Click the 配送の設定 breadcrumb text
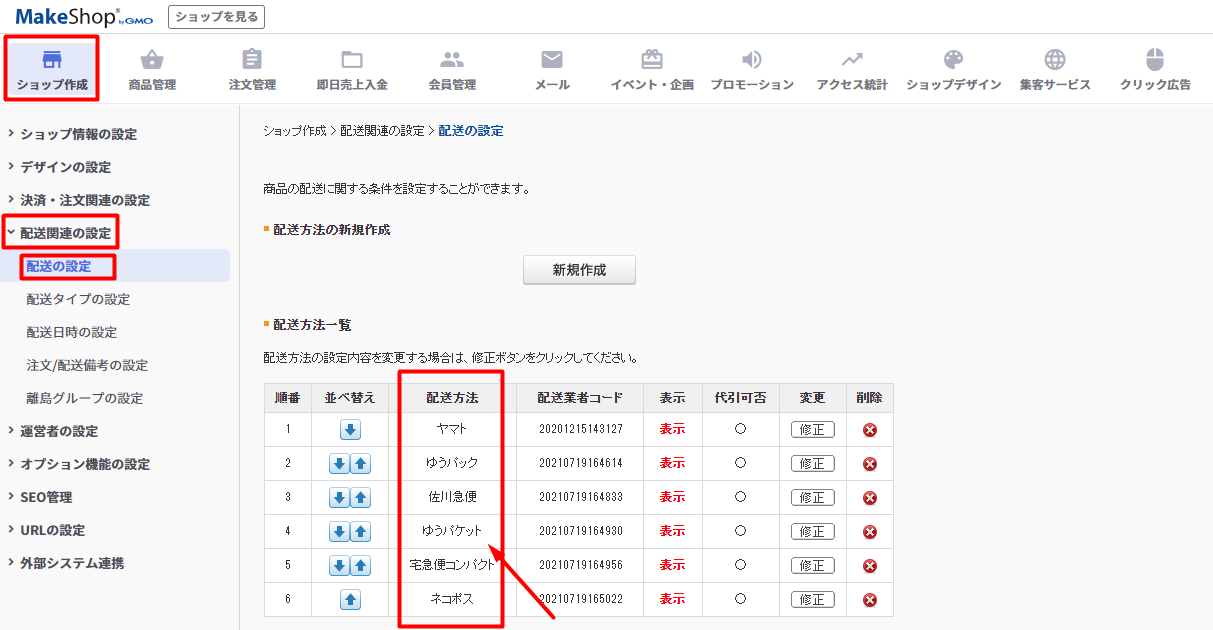Viewport: 1213px width, 630px height. 471,131
